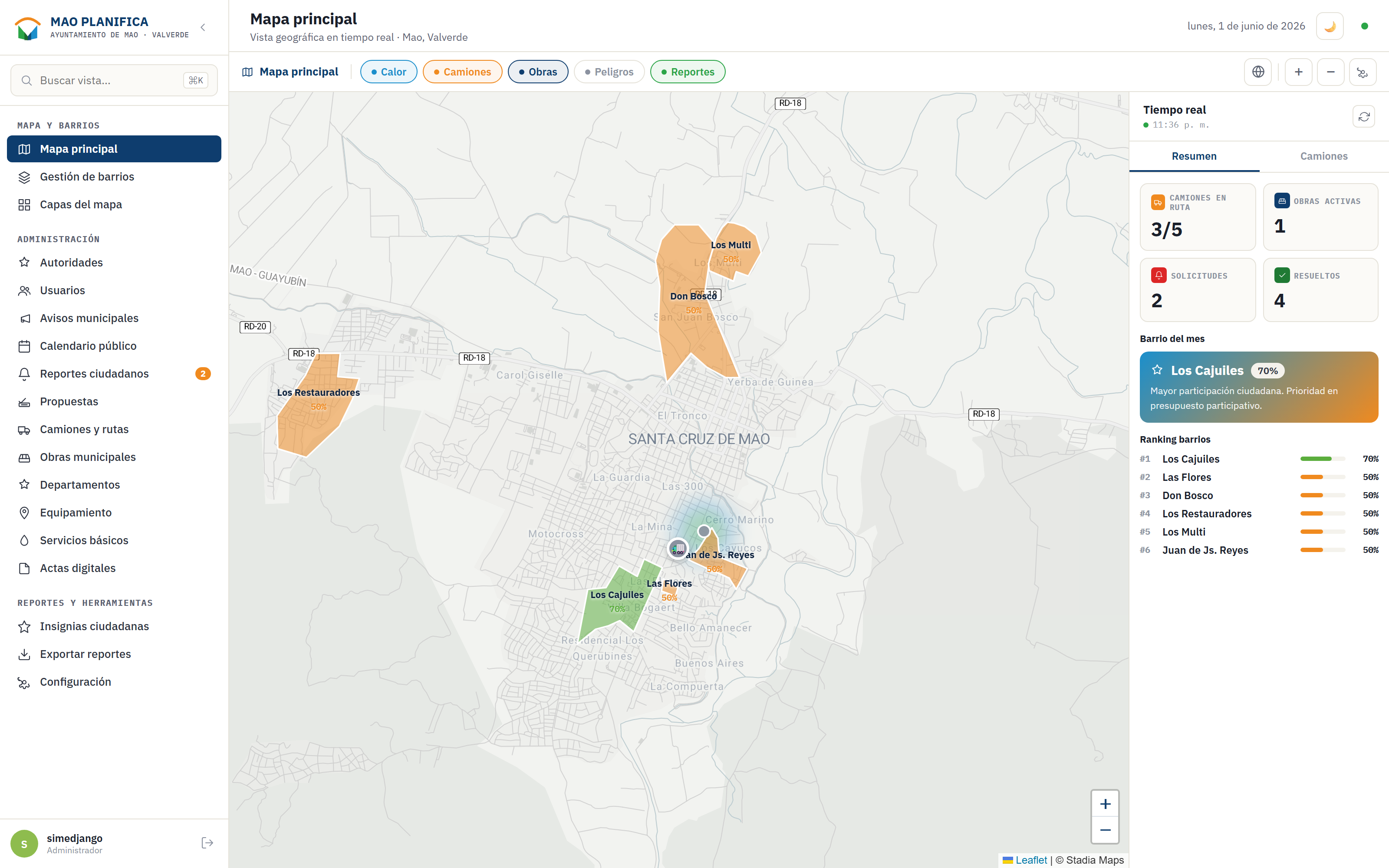Viewport: 1389px width, 868px height.
Task: Open the Camiones en ruta card
Action: coord(1197,217)
